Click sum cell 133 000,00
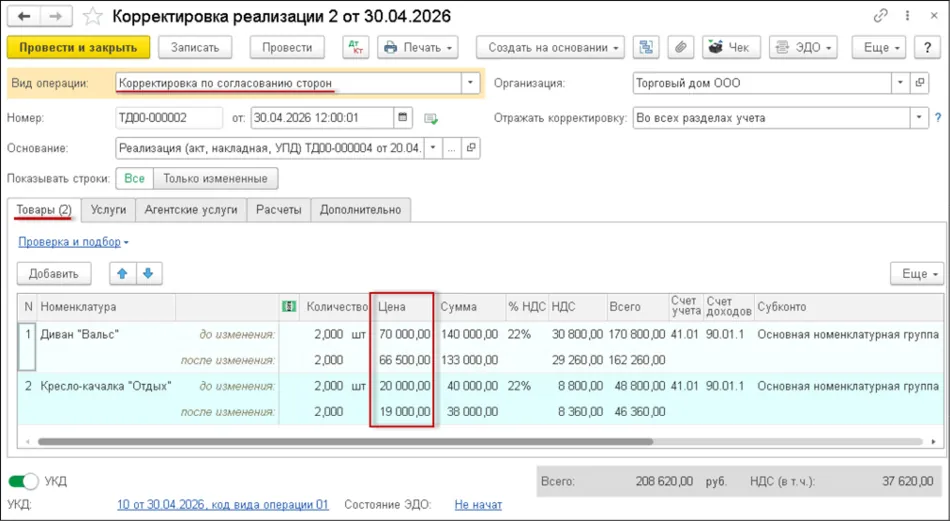This screenshot has width=950, height=521. pos(470,360)
